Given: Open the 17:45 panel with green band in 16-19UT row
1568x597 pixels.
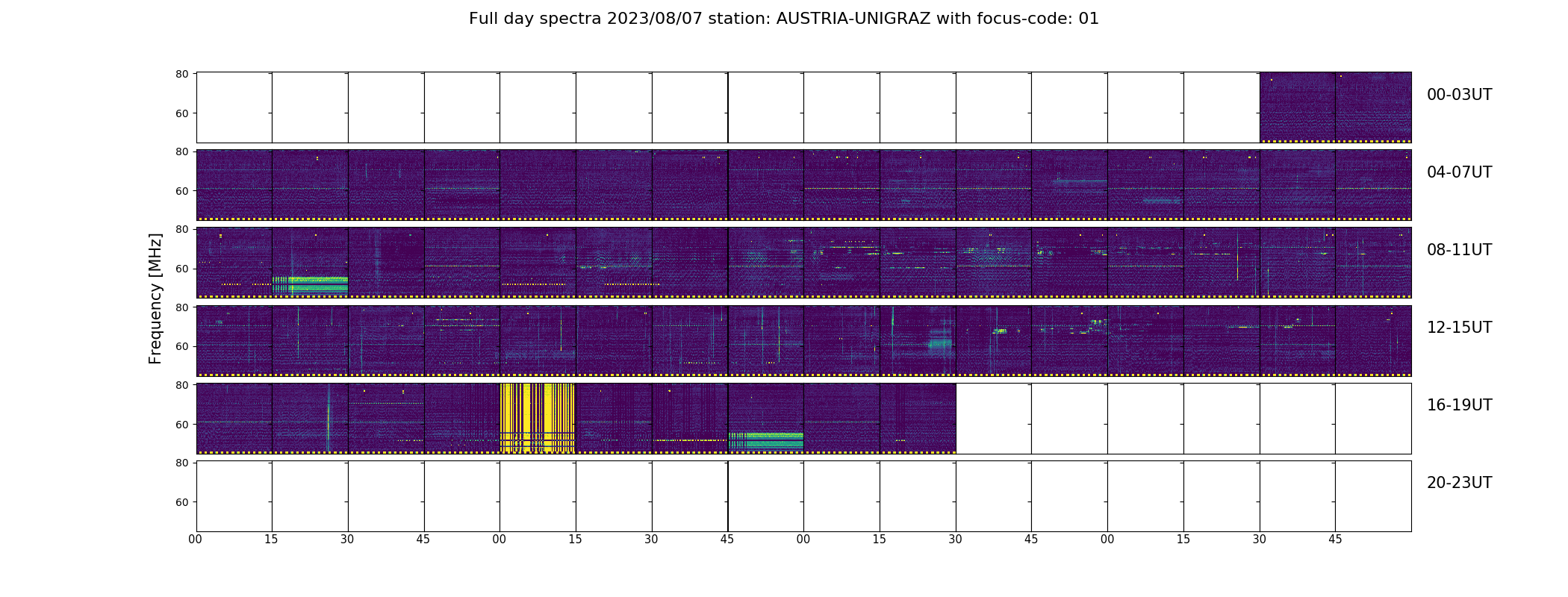Looking at the screenshot, I should coord(765,419).
